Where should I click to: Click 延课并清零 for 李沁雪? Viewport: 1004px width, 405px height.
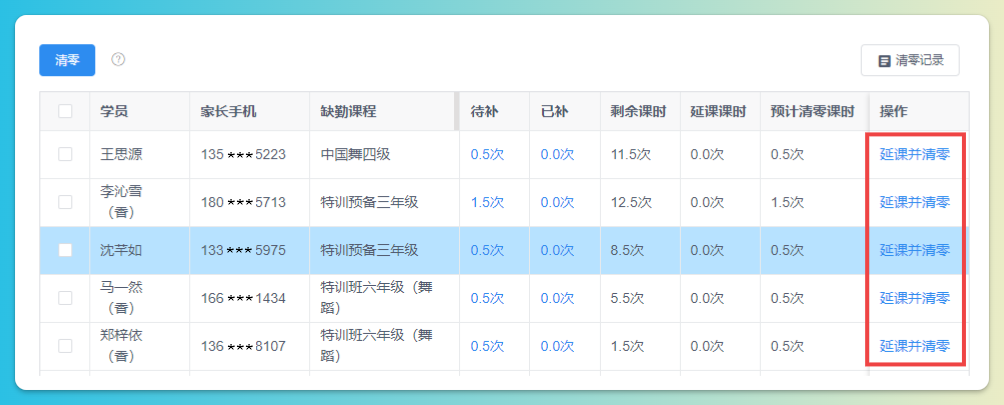click(x=914, y=202)
